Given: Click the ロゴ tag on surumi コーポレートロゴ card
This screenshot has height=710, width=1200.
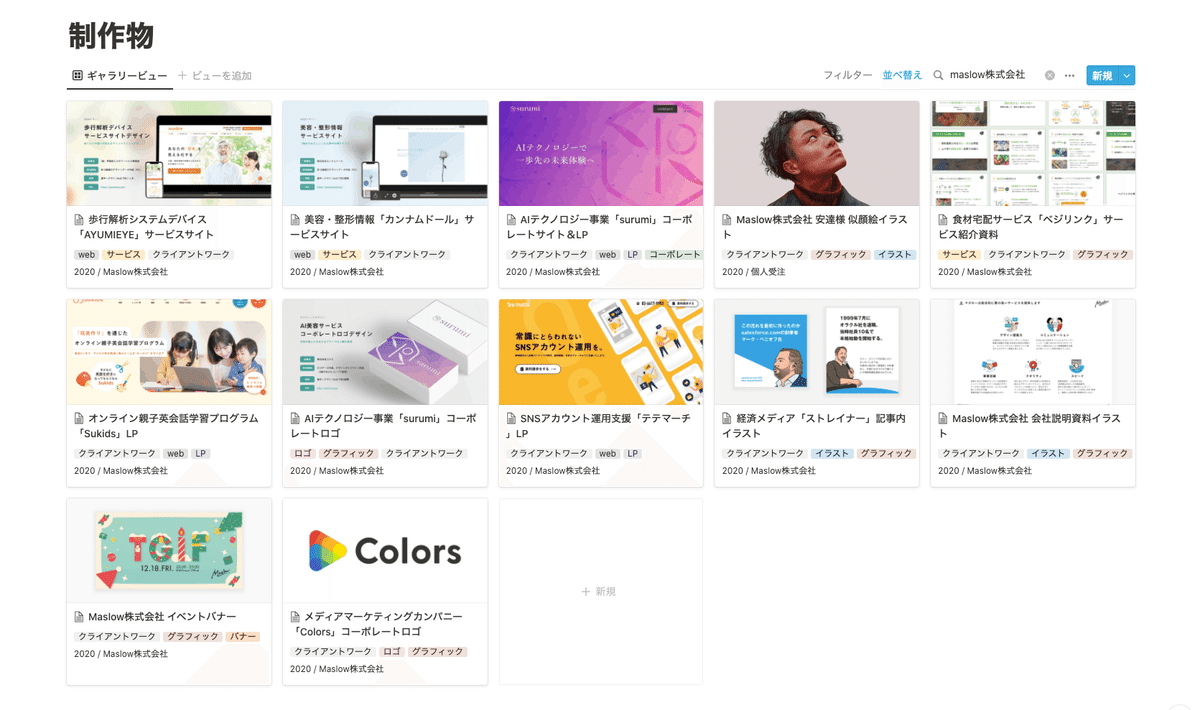Looking at the screenshot, I should (x=302, y=454).
